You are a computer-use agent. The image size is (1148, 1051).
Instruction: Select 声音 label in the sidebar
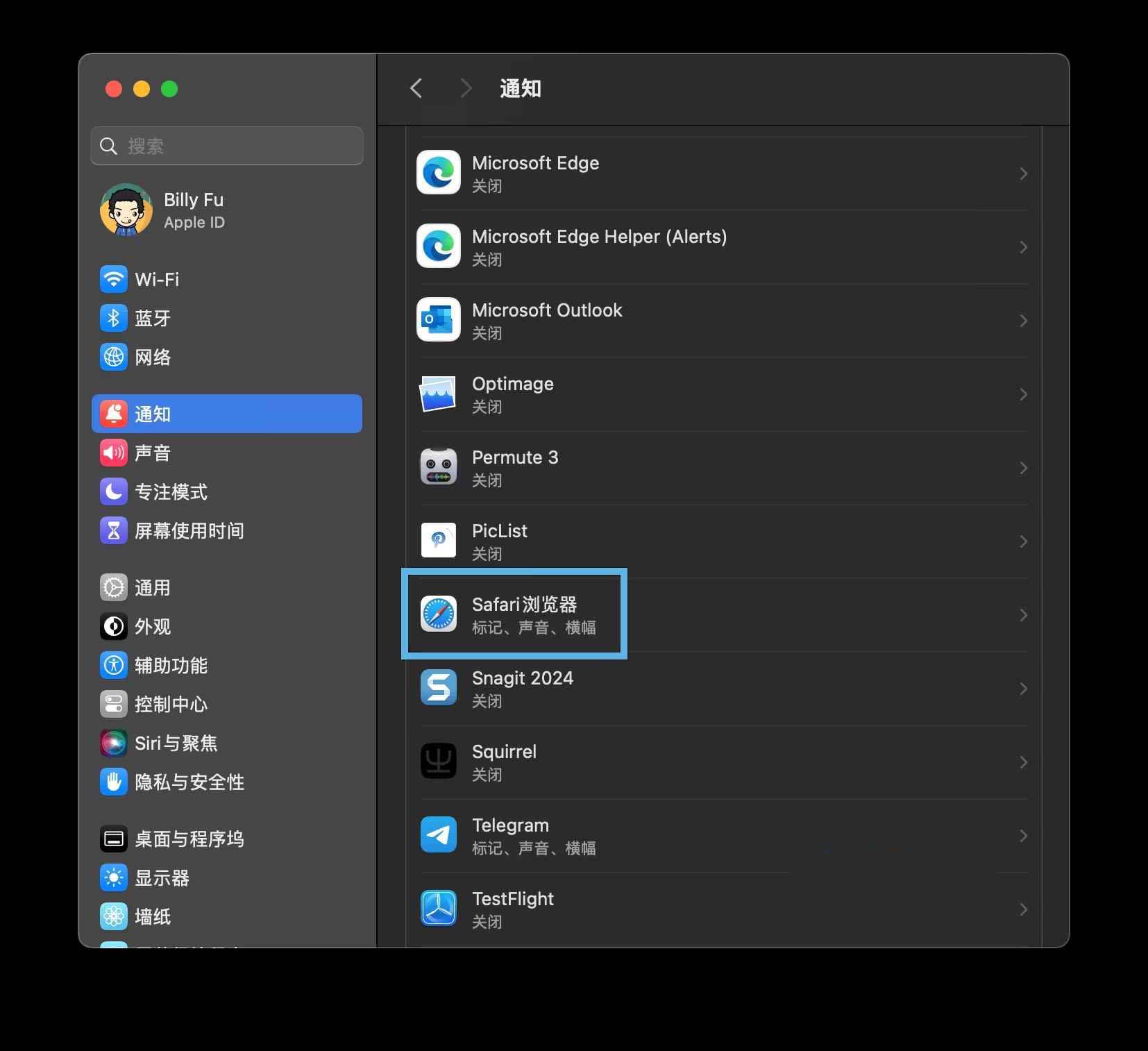point(153,453)
